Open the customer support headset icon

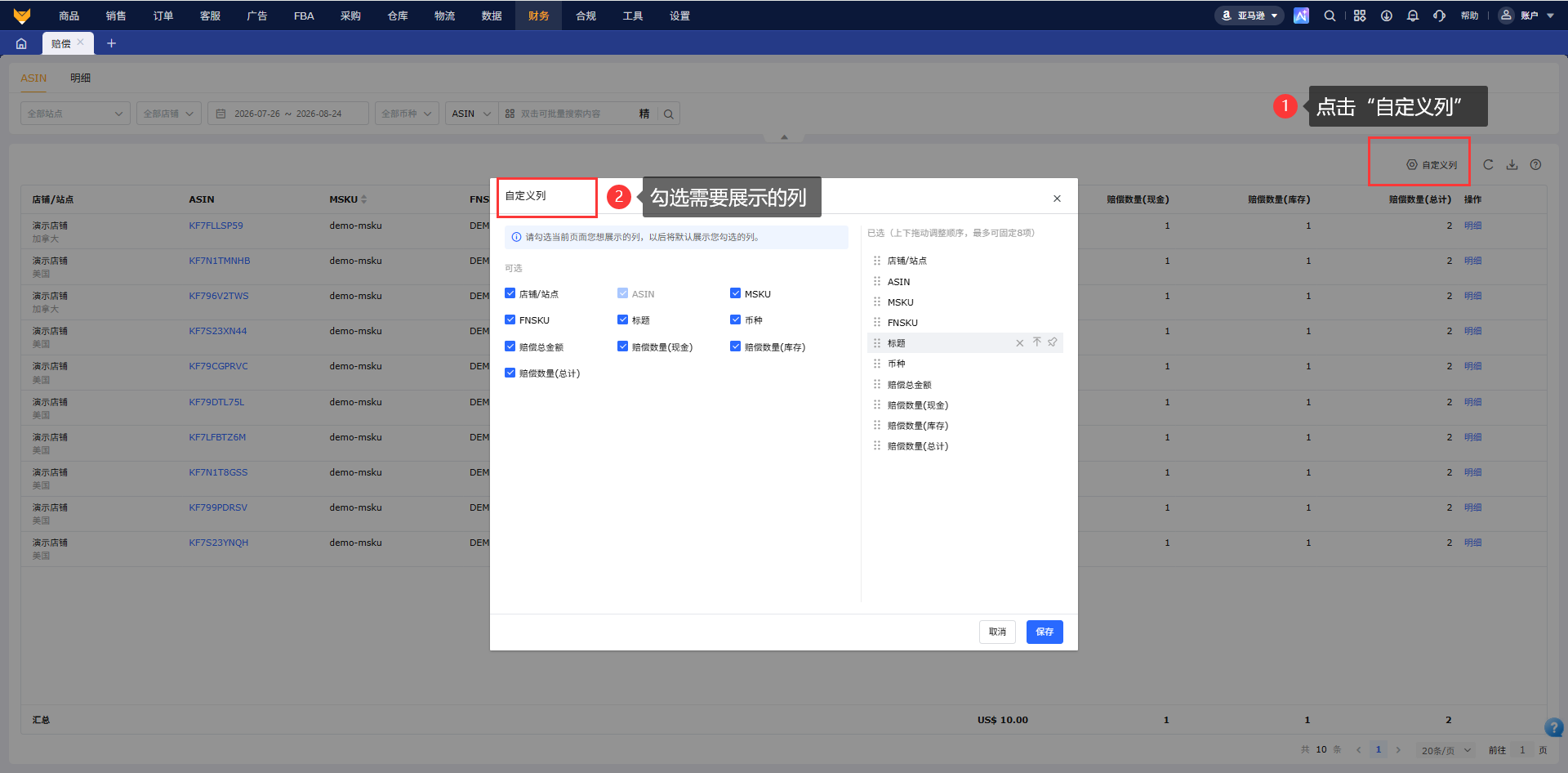[x=1439, y=16]
